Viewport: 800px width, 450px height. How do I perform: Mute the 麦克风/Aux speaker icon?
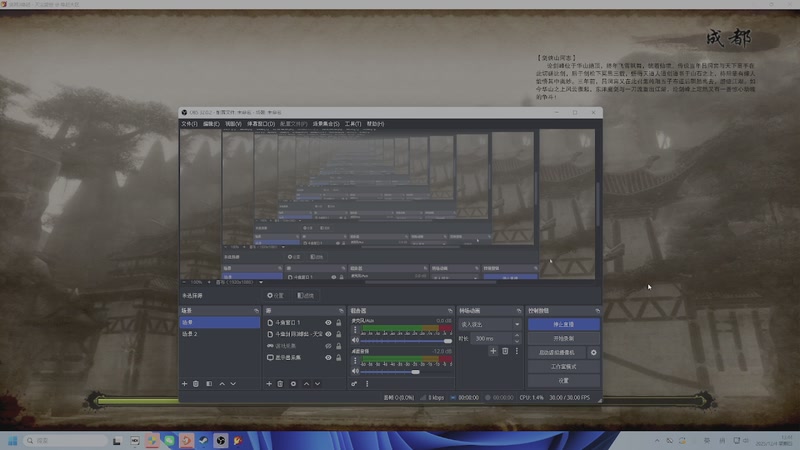[x=356, y=340]
